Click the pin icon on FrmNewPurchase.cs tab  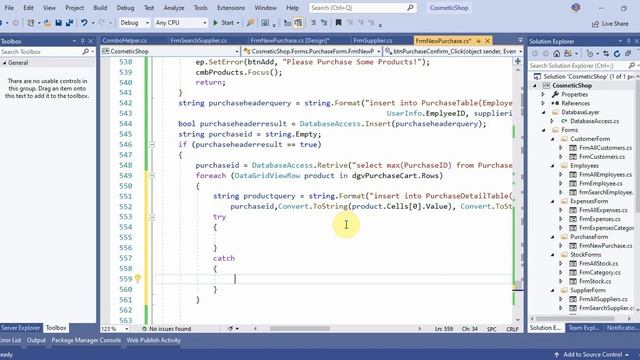click(x=478, y=41)
